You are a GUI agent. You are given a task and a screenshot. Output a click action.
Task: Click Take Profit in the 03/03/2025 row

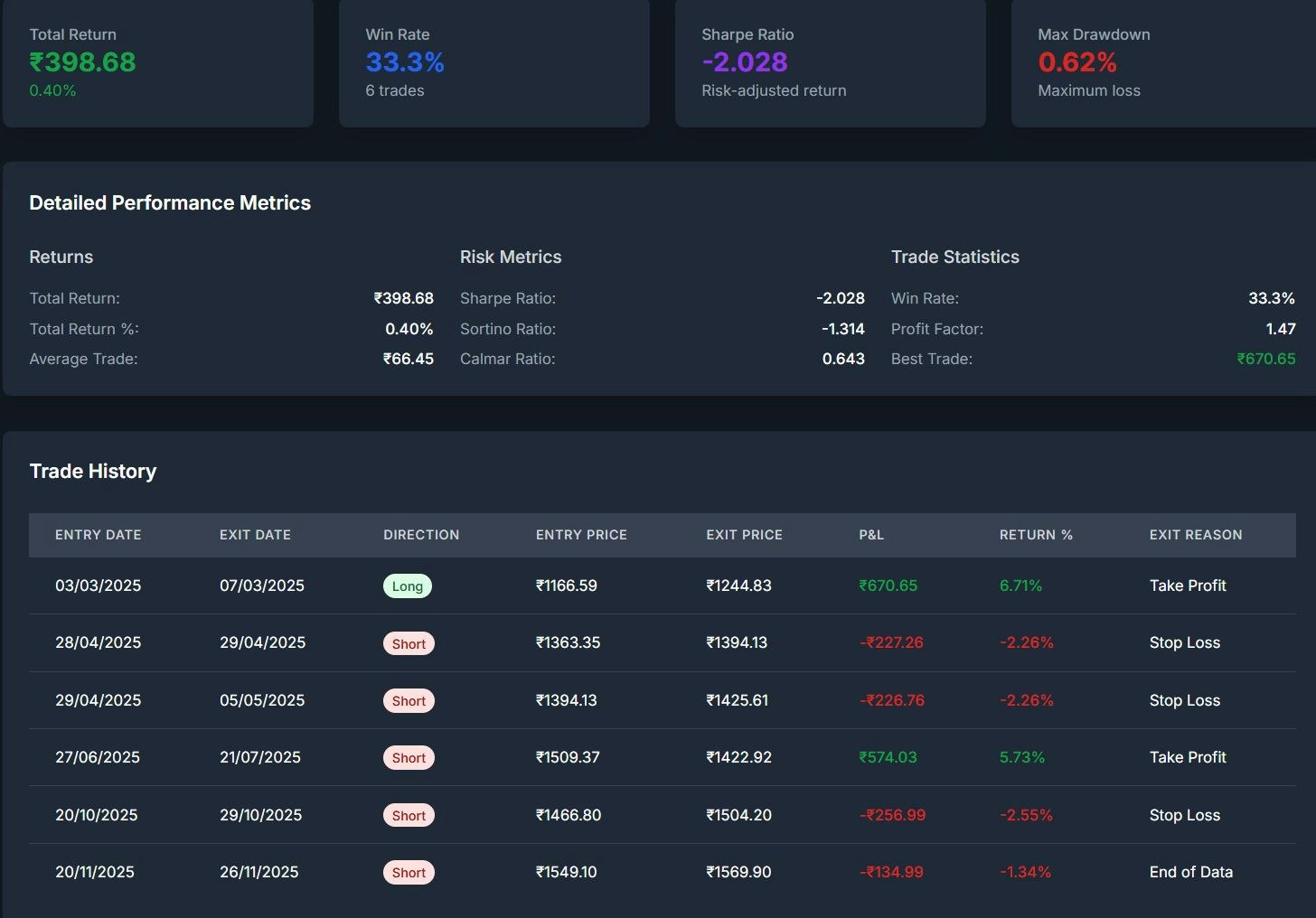(x=1188, y=585)
